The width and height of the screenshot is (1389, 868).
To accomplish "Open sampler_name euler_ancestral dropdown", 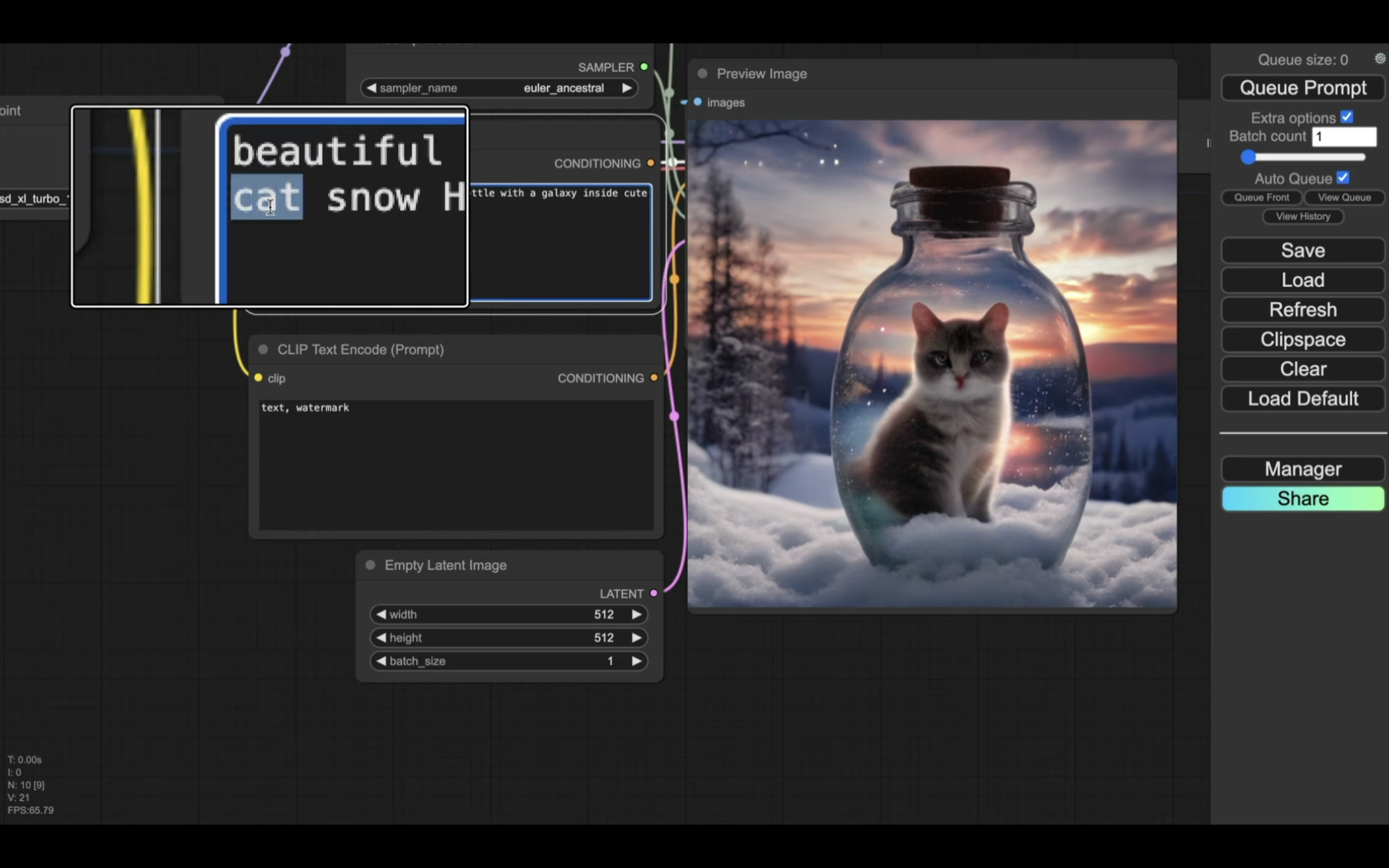I will (x=499, y=88).
